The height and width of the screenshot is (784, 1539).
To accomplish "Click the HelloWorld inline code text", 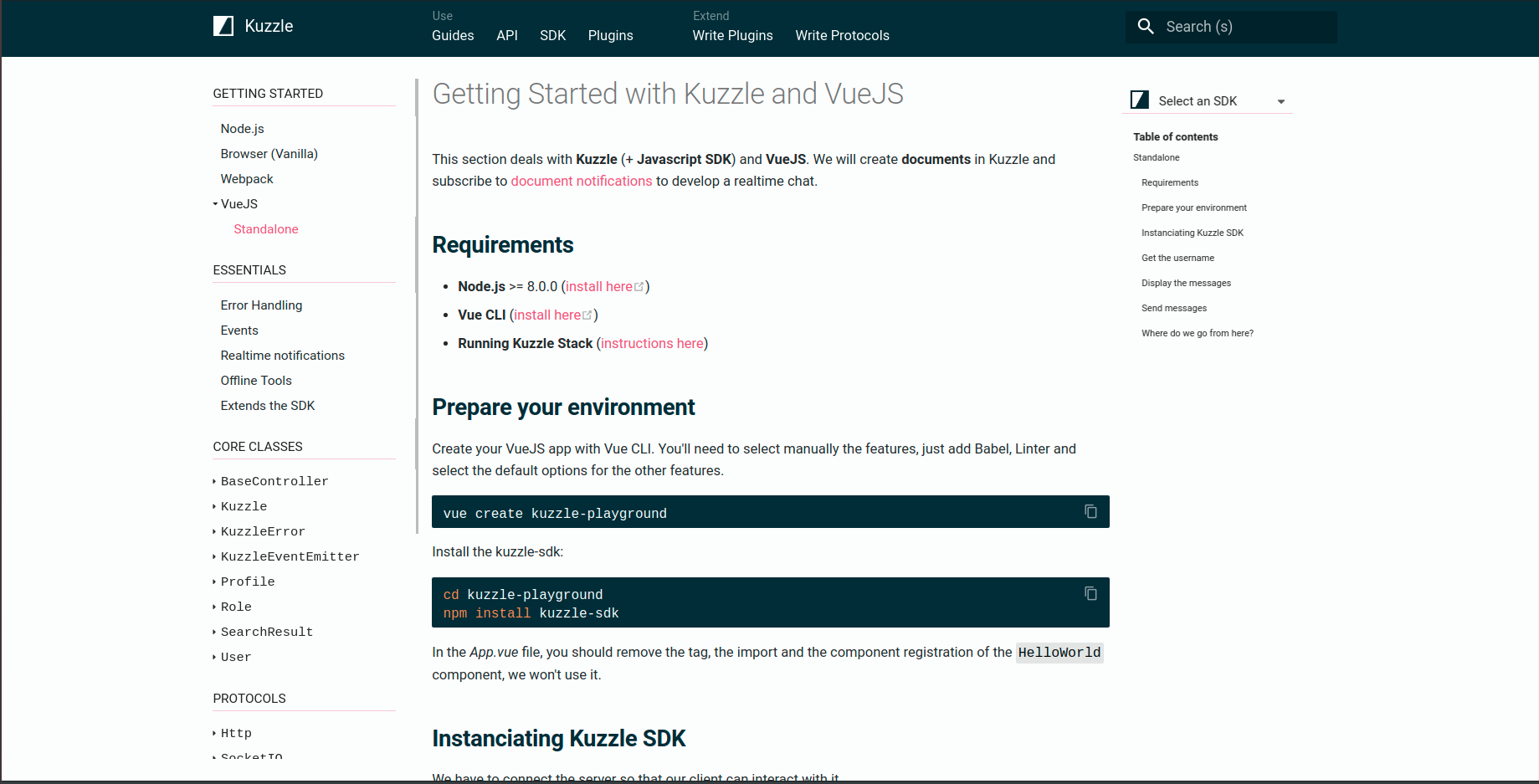I will click(x=1059, y=653).
